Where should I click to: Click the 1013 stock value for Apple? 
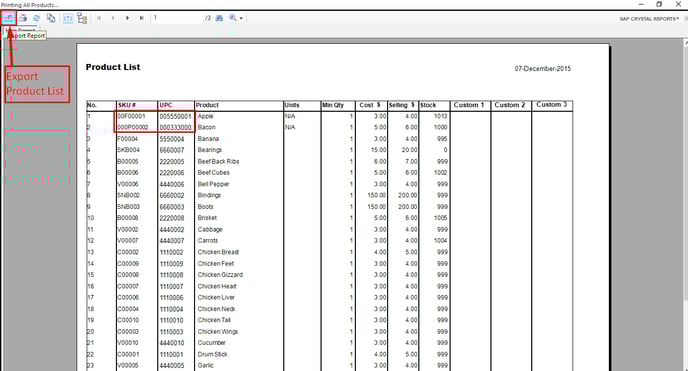tap(441, 116)
